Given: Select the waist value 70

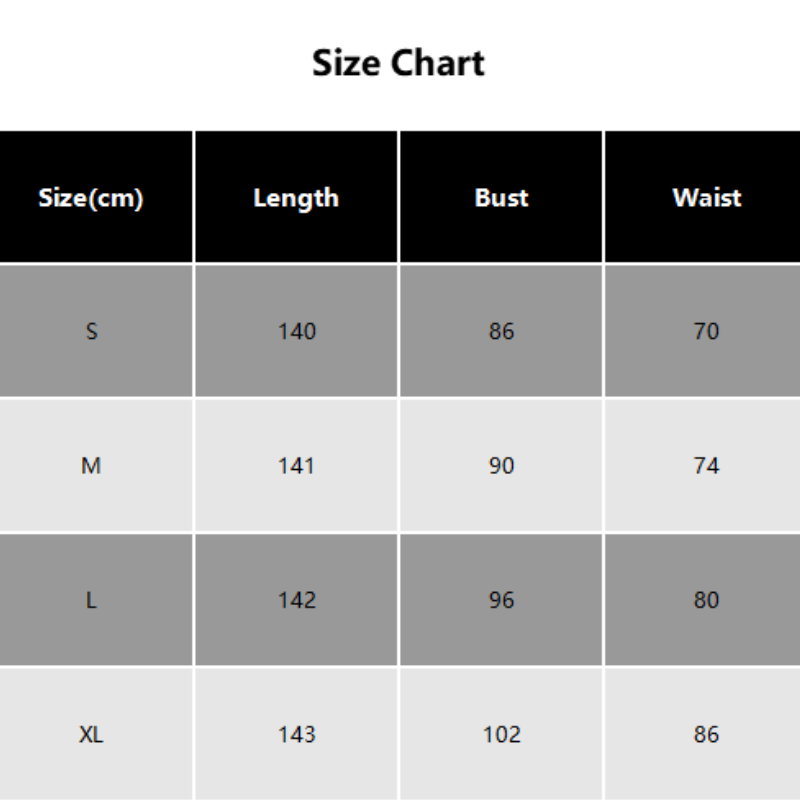Looking at the screenshot, I should [x=706, y=331].
